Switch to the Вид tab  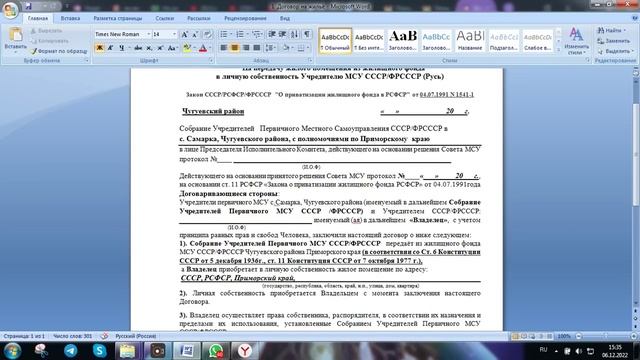[285, 18]
